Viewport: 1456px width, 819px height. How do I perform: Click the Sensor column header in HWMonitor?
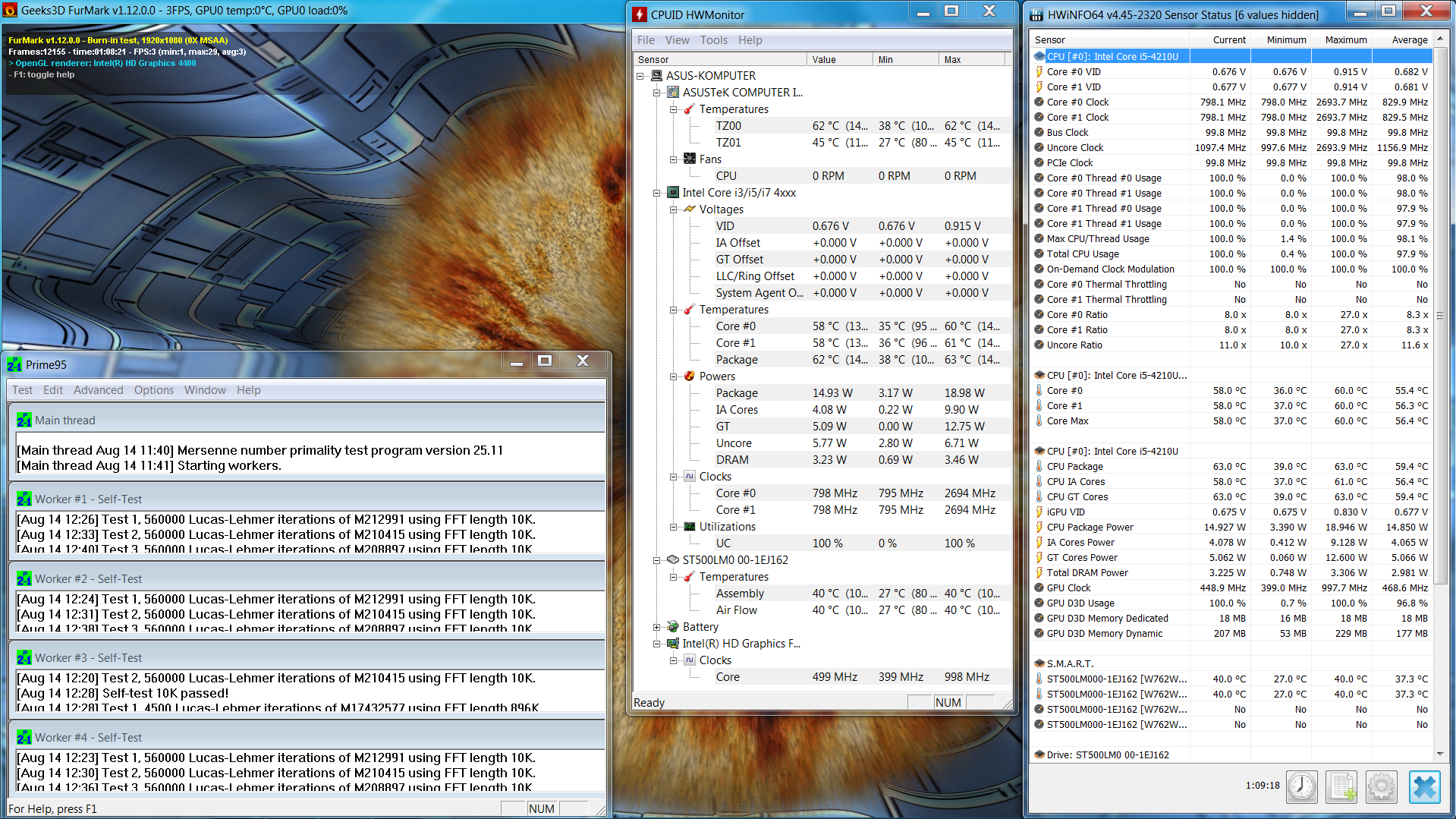tap(720, 59)
